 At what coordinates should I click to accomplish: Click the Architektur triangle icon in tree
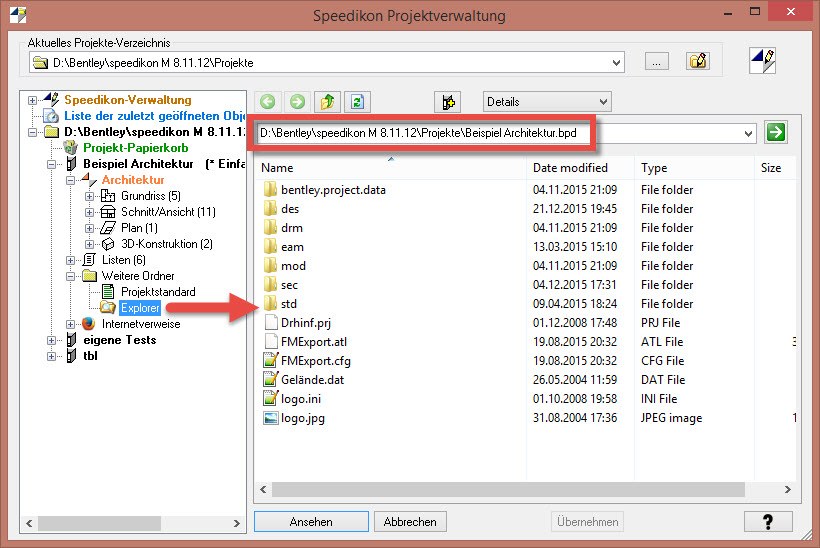[x=89, y=180]
